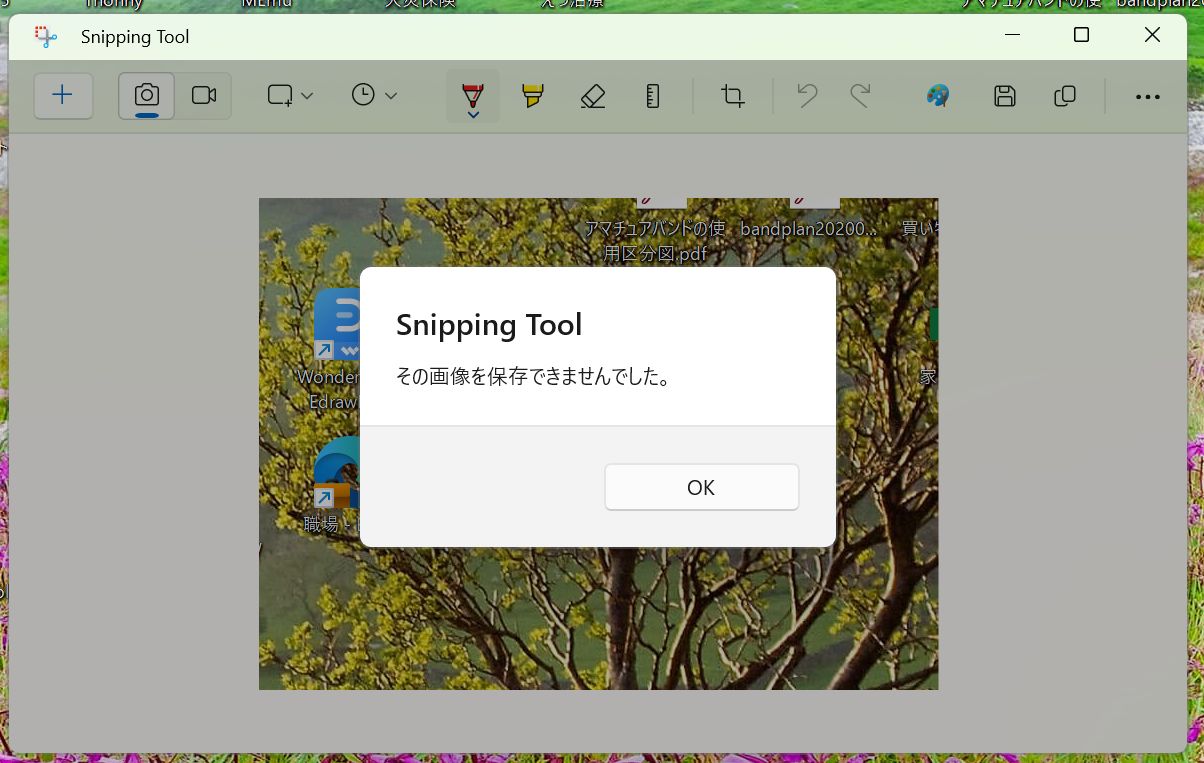Undo the last edit
The height and width of the screenshot is (763, 1204).
[x=807, y=96]
